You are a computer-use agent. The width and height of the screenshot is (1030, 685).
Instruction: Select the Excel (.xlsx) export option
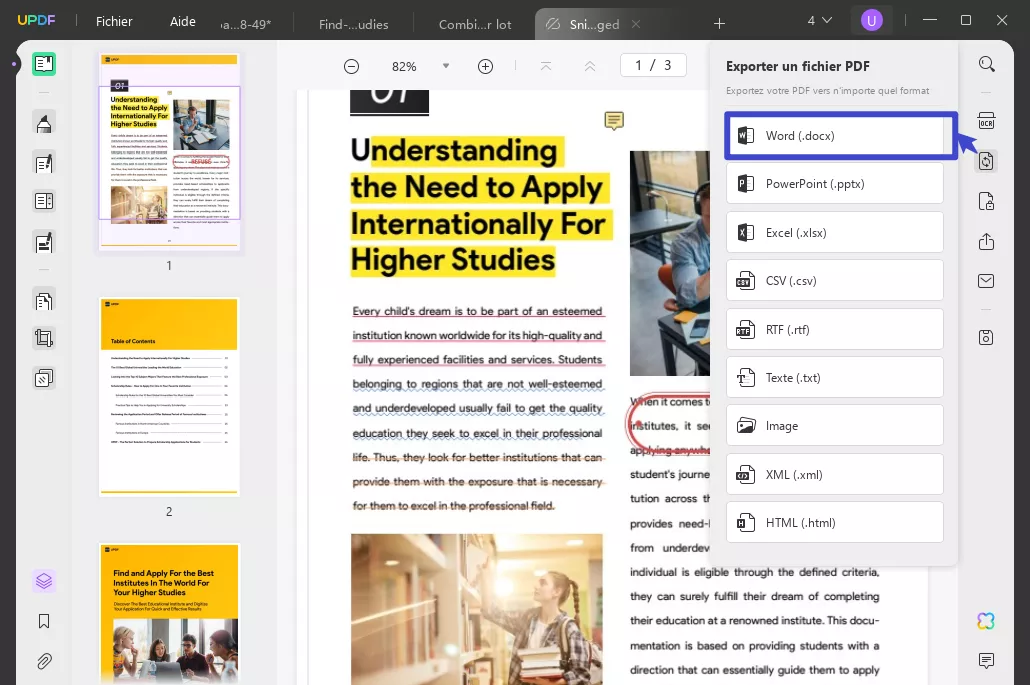tap(835, 232)
